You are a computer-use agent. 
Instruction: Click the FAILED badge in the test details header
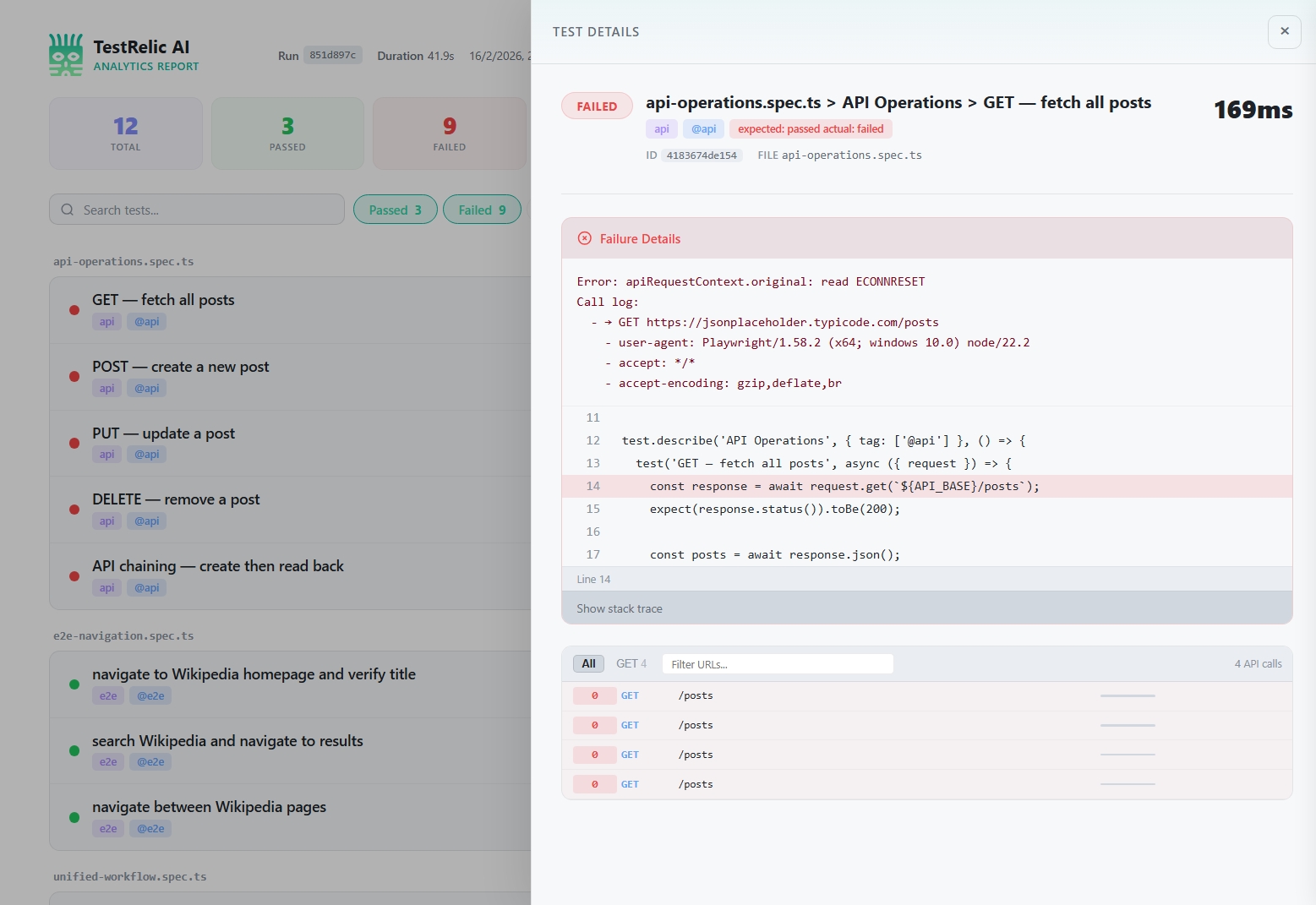596,106
